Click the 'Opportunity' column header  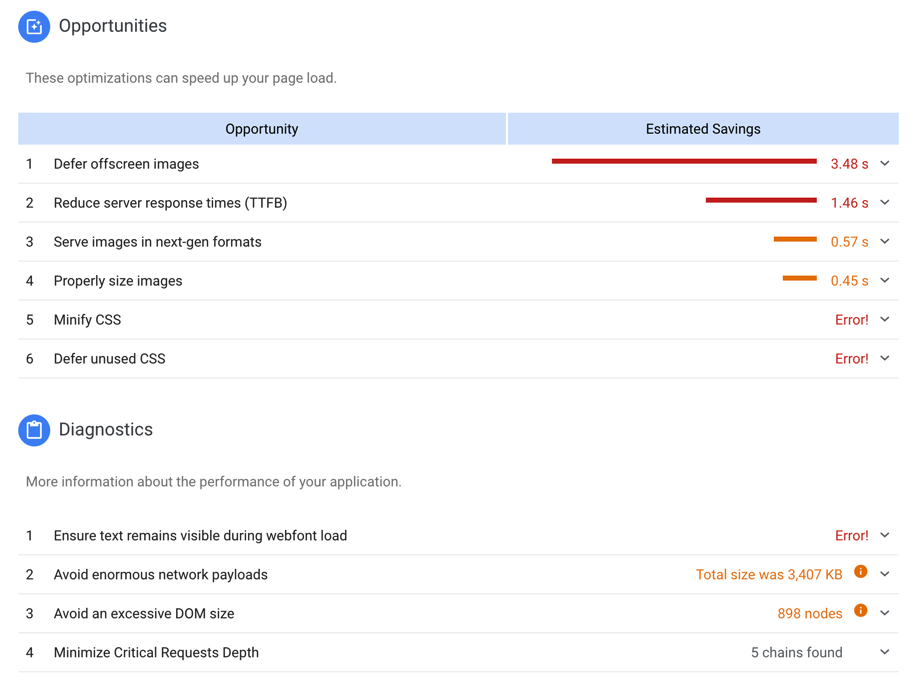261,128
